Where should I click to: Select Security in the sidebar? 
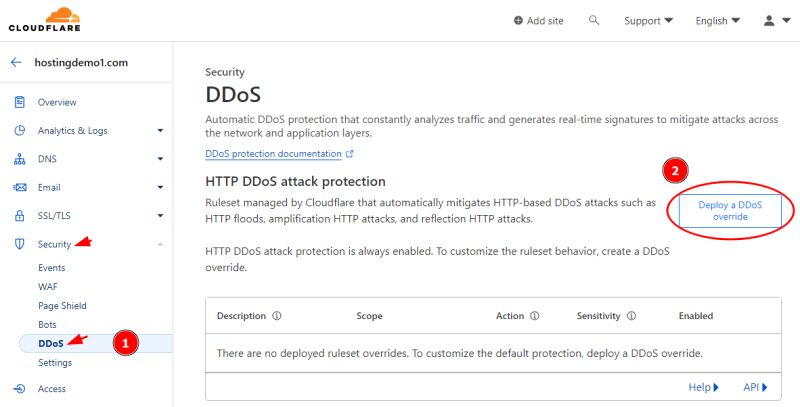[54, 244]
